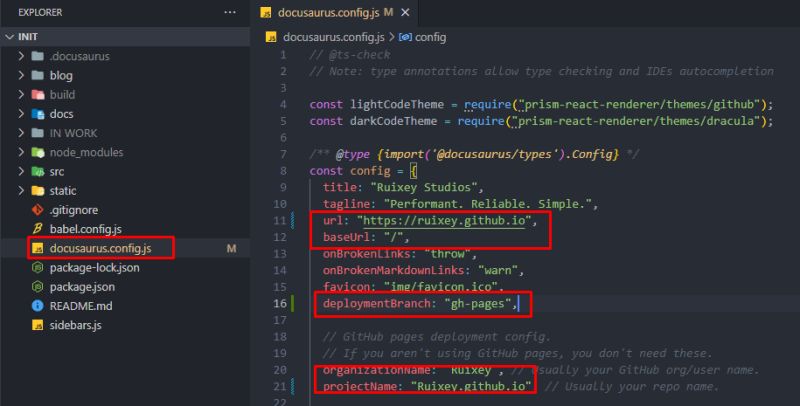The height and width of the screenshot is (406, 800).
Task: Open Explorer more actions ellipsis menu
Action: (x=230, y=12)
